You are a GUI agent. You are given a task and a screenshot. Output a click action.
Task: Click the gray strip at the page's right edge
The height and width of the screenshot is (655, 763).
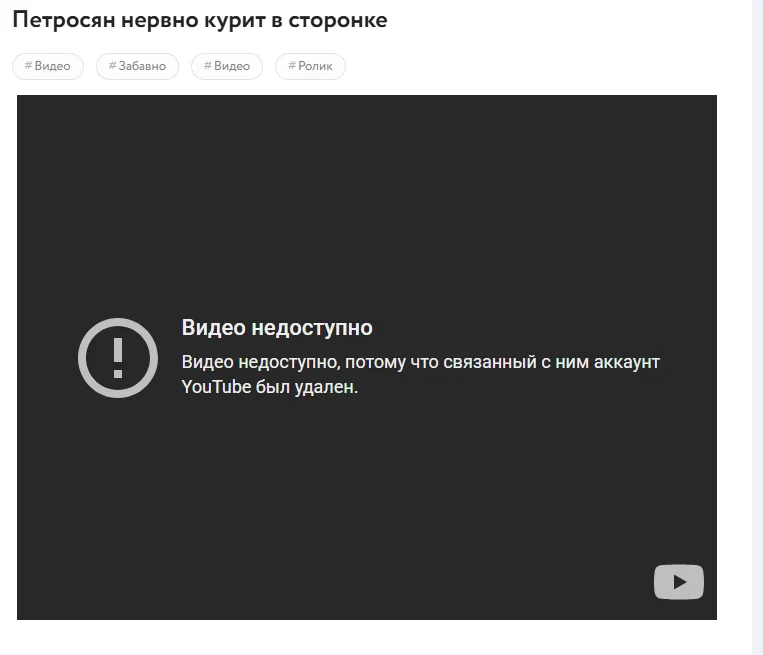(x=757, y=328)
